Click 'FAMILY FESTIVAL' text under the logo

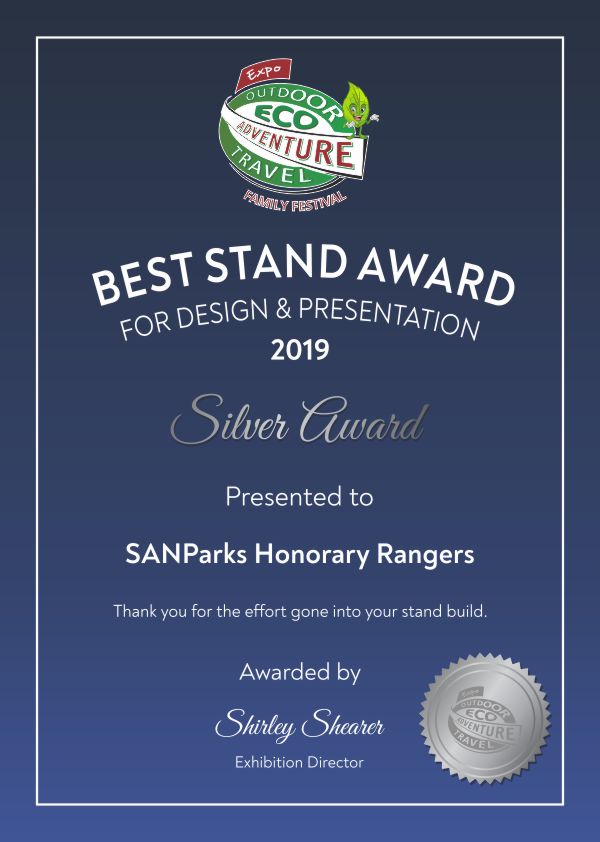coord(295,201)
